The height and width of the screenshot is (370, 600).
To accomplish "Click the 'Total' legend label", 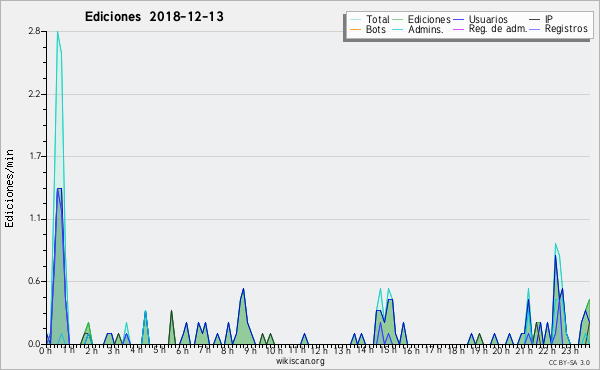I will pyautogui.click(x=378, y=19).
